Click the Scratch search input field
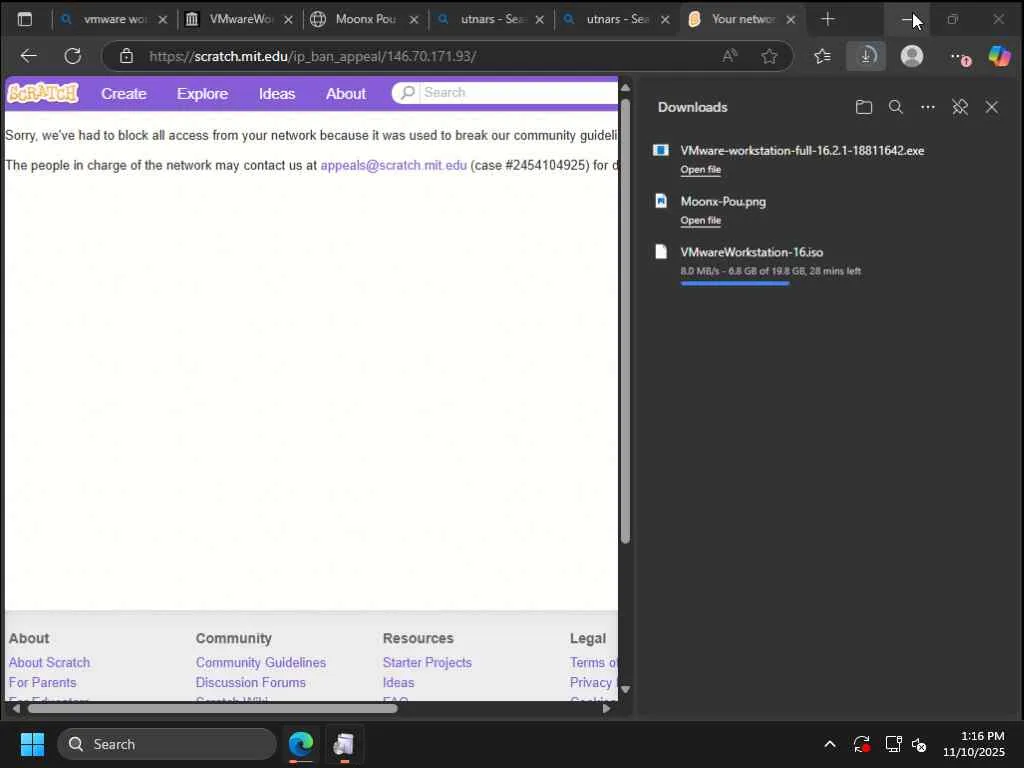 519,93
